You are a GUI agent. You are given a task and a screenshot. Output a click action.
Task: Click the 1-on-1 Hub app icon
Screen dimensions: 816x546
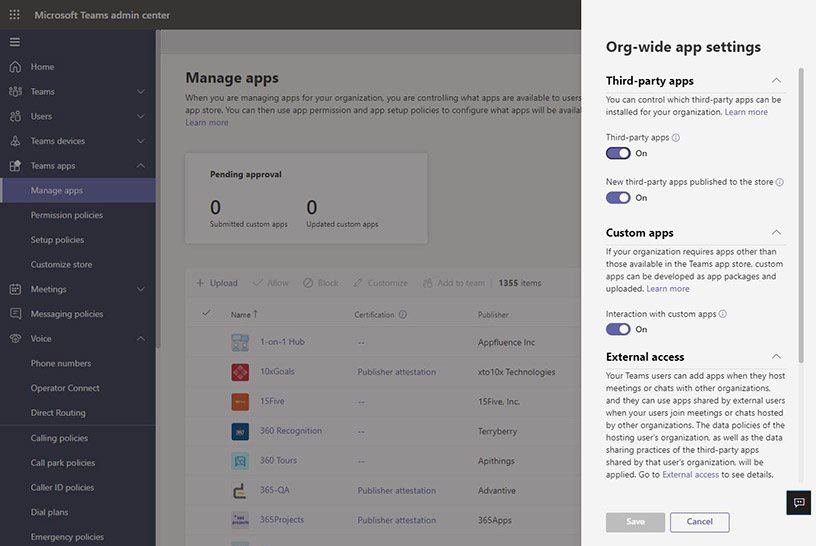240,342
